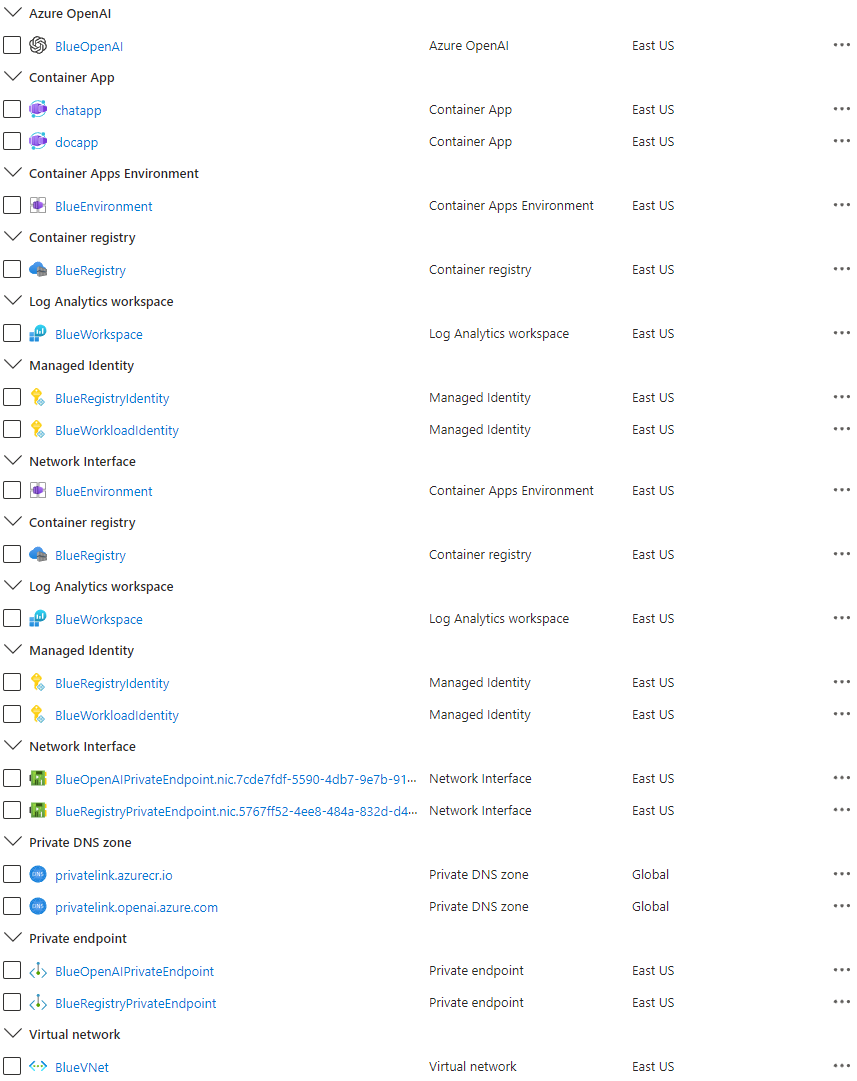Open the BlueOpenAIPrivateEndpoint.nic.7cde7fdf link
The image size is (857, 1081).
(x=236, y=779)
